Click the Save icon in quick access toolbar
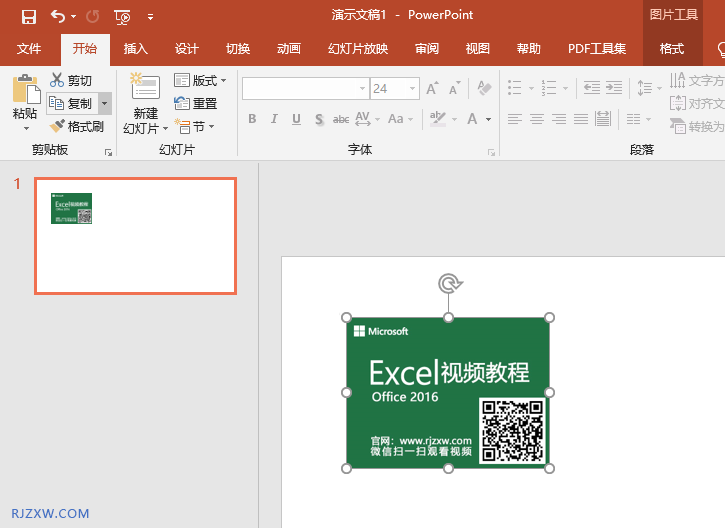725x528 pixels. click(28, 16)
